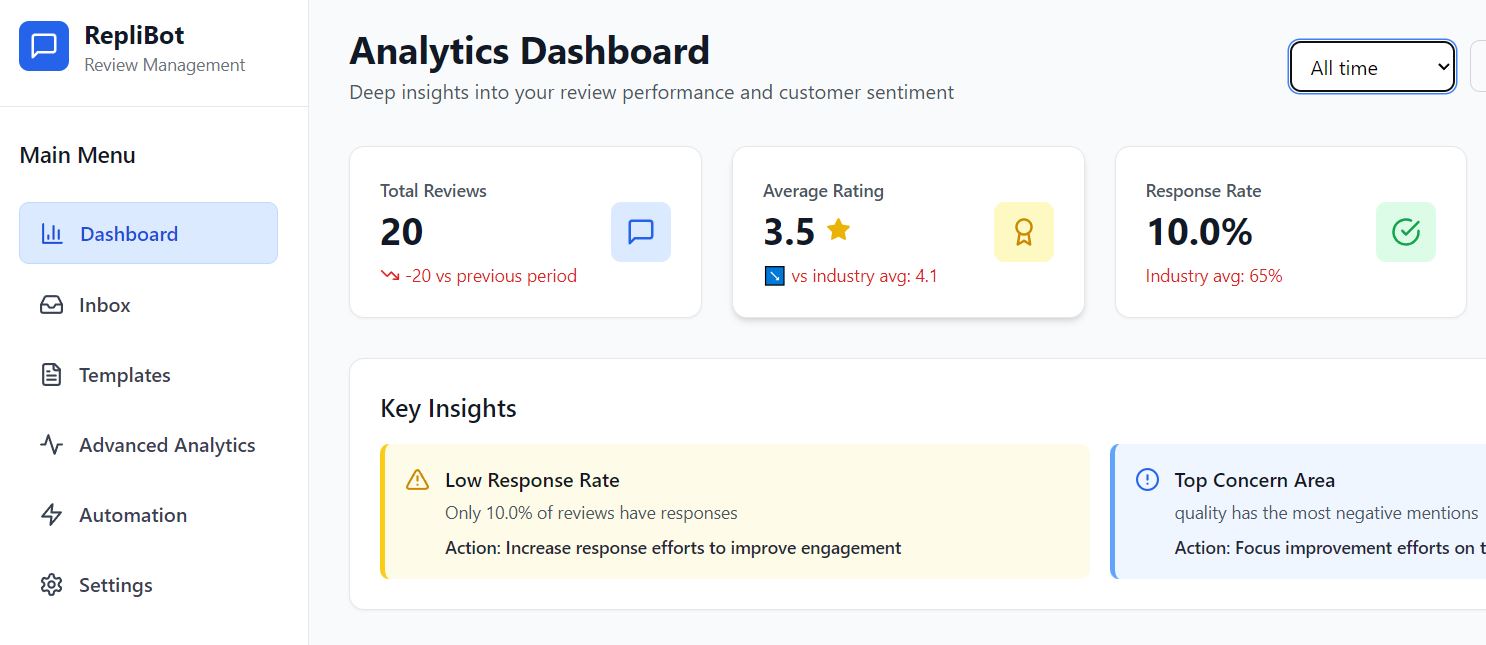Screen dimensions: 1486x645
Task: Open the All time period dropdown
Action: click(x=1372, y=67)
